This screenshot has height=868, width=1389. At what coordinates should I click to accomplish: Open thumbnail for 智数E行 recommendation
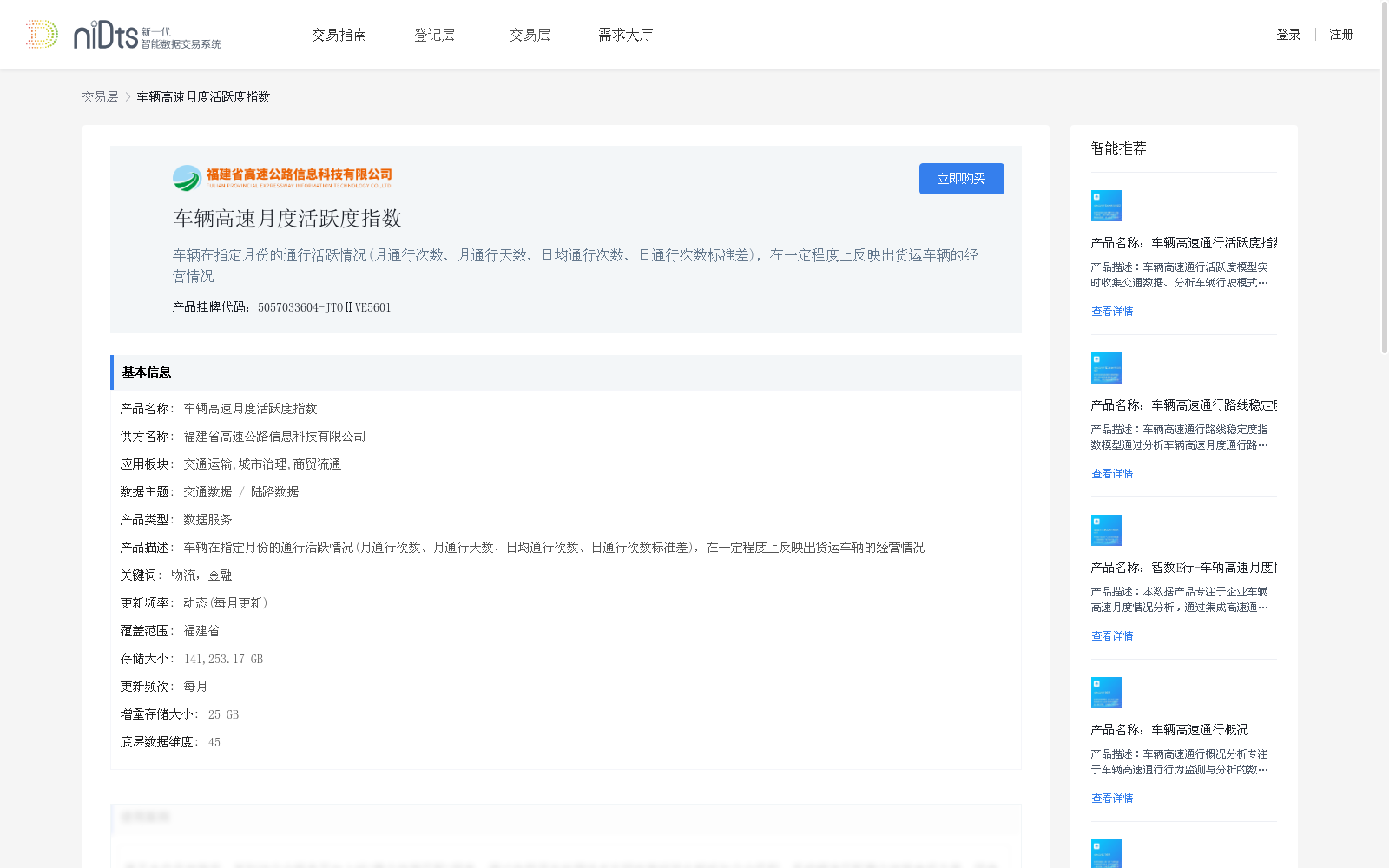[x=1107, y=530]
